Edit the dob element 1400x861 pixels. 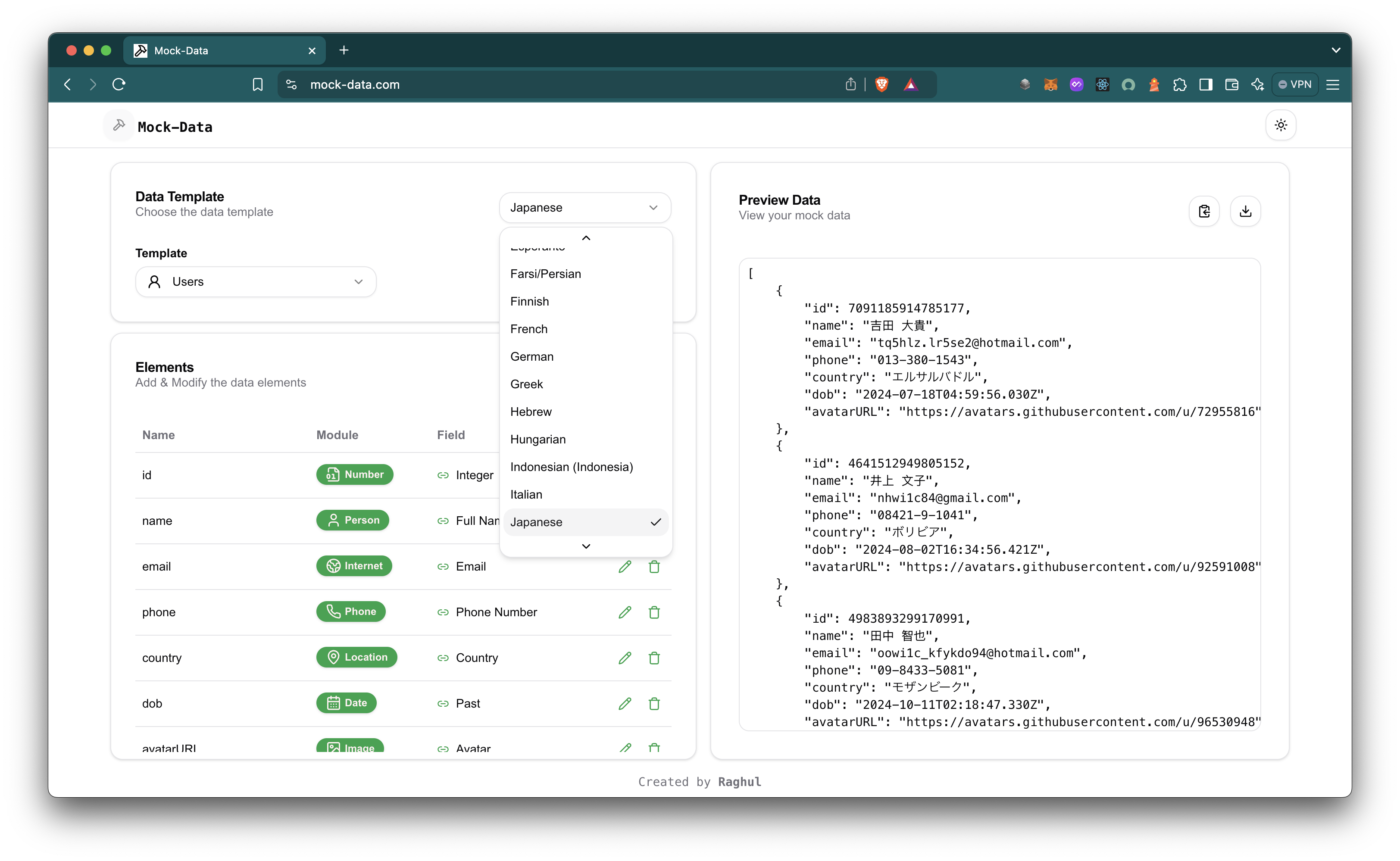pos(625,703)
